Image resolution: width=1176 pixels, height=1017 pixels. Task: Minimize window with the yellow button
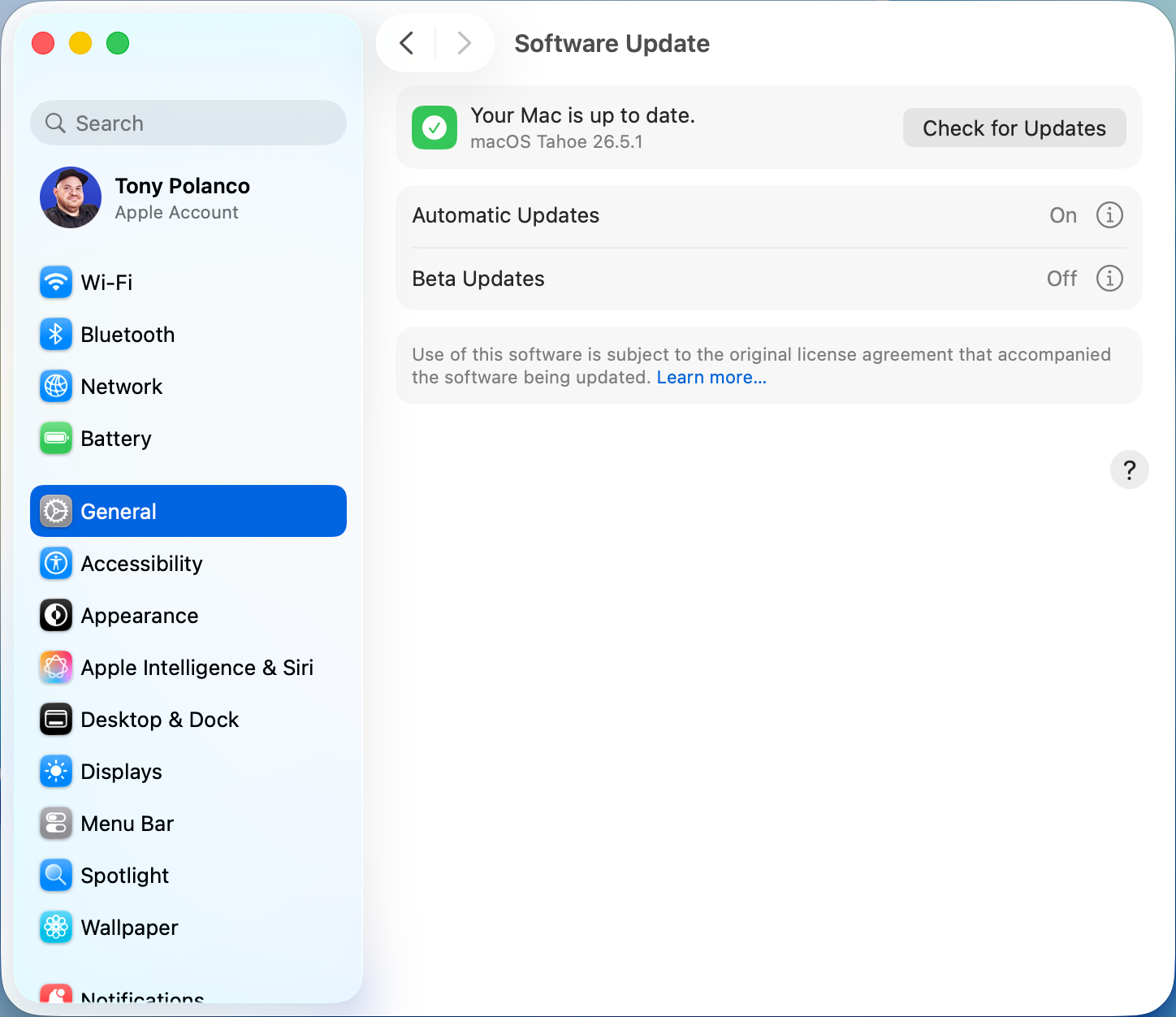80,43
